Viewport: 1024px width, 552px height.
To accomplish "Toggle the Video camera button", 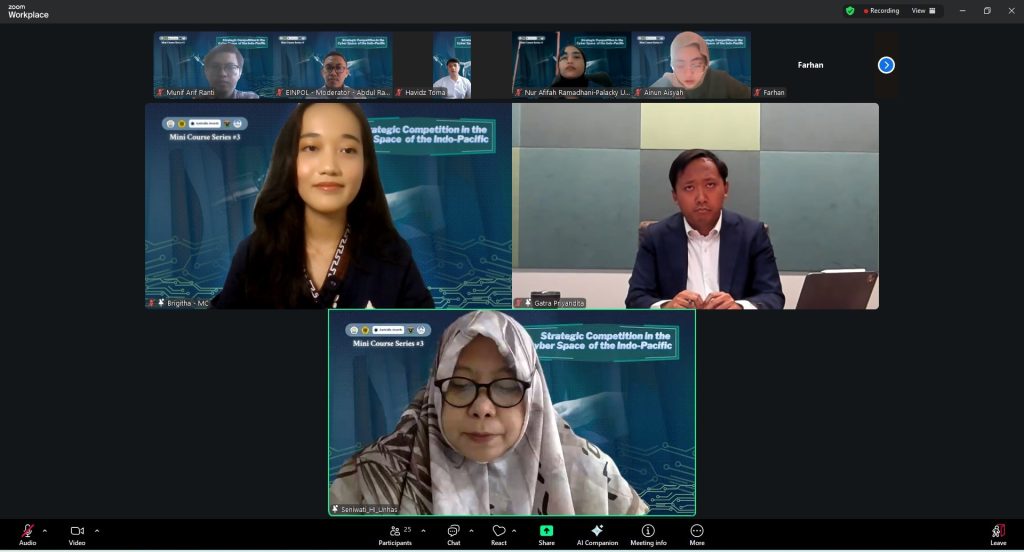I will coord(77,531).
